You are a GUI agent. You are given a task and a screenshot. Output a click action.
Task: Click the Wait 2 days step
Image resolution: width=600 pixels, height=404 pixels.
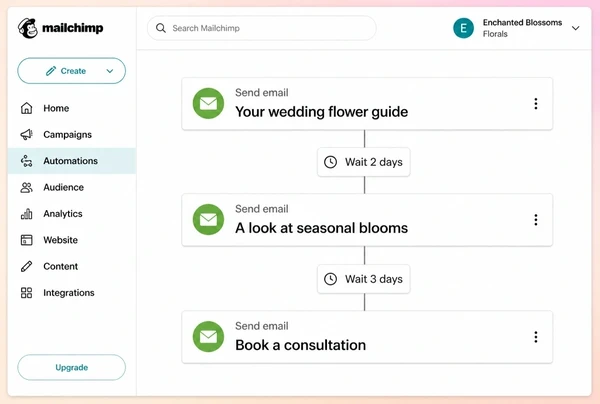[x=364, y=162]
